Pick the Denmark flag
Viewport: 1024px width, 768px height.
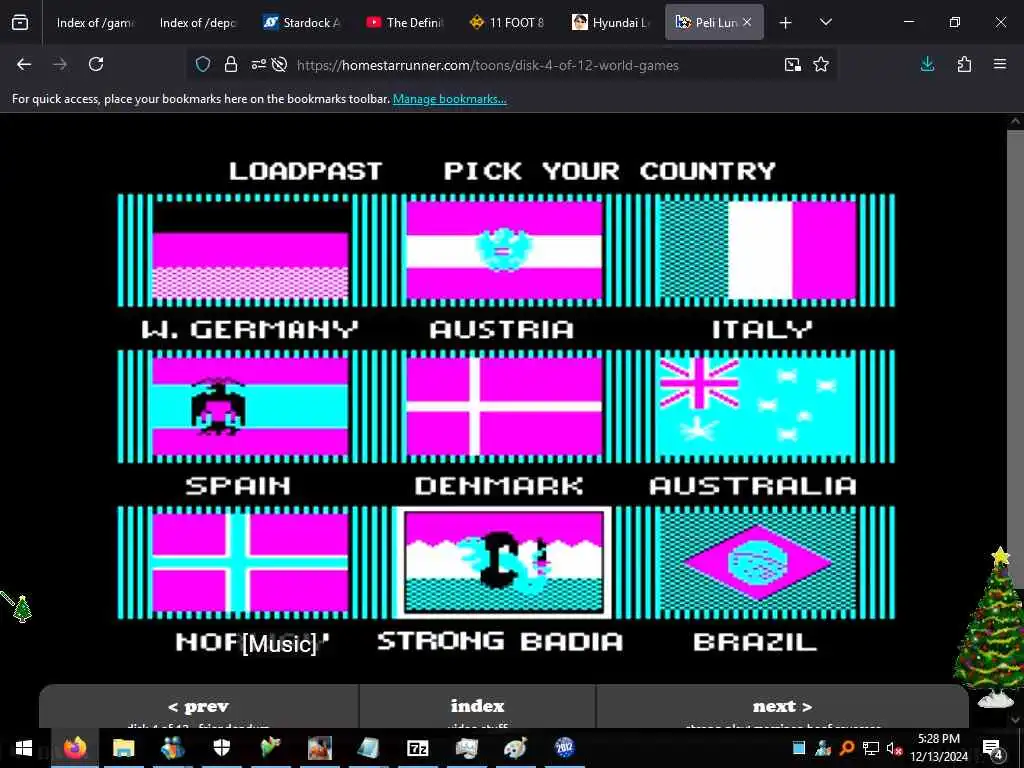(504, 406)
